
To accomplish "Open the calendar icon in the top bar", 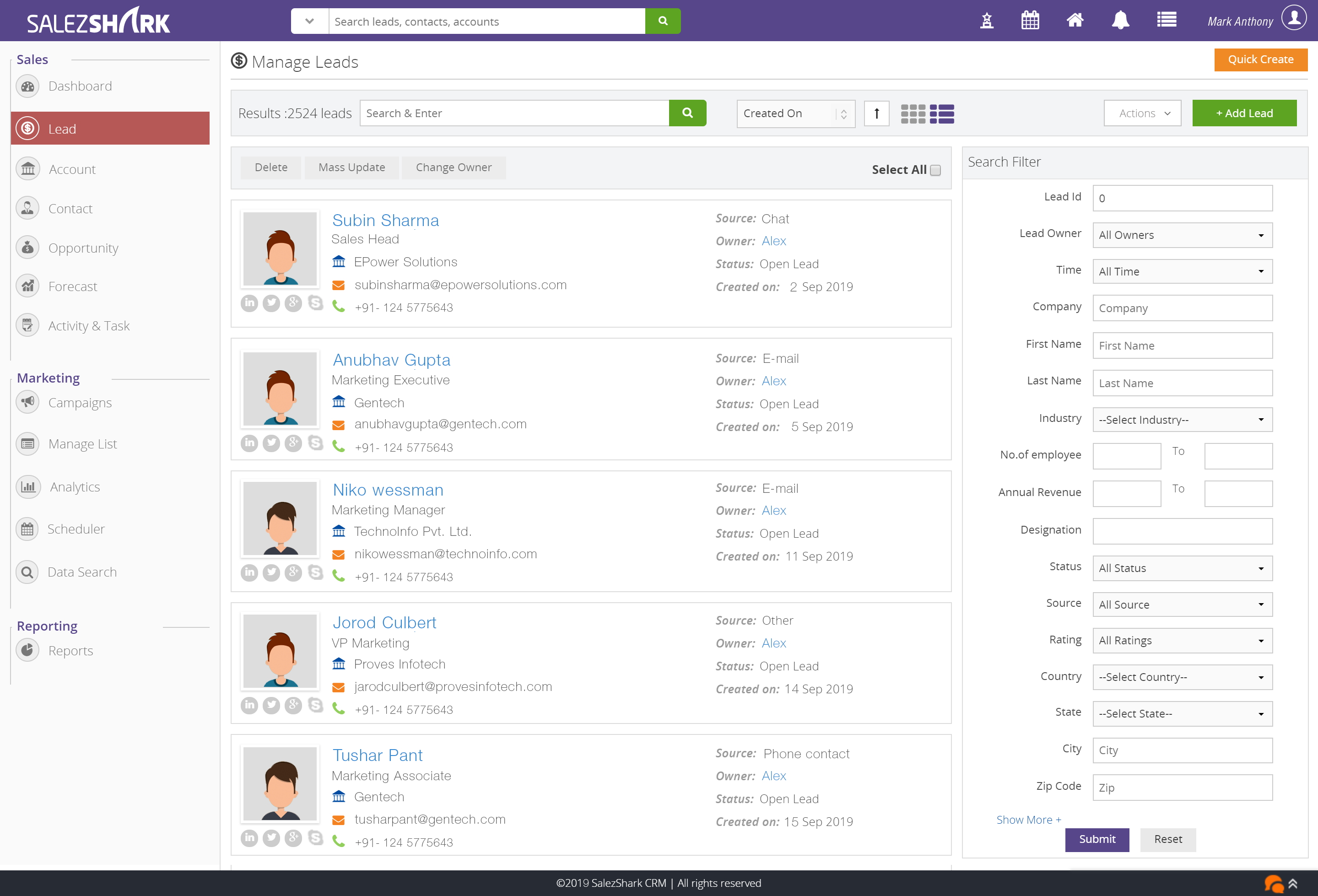I will [1030, 21].
